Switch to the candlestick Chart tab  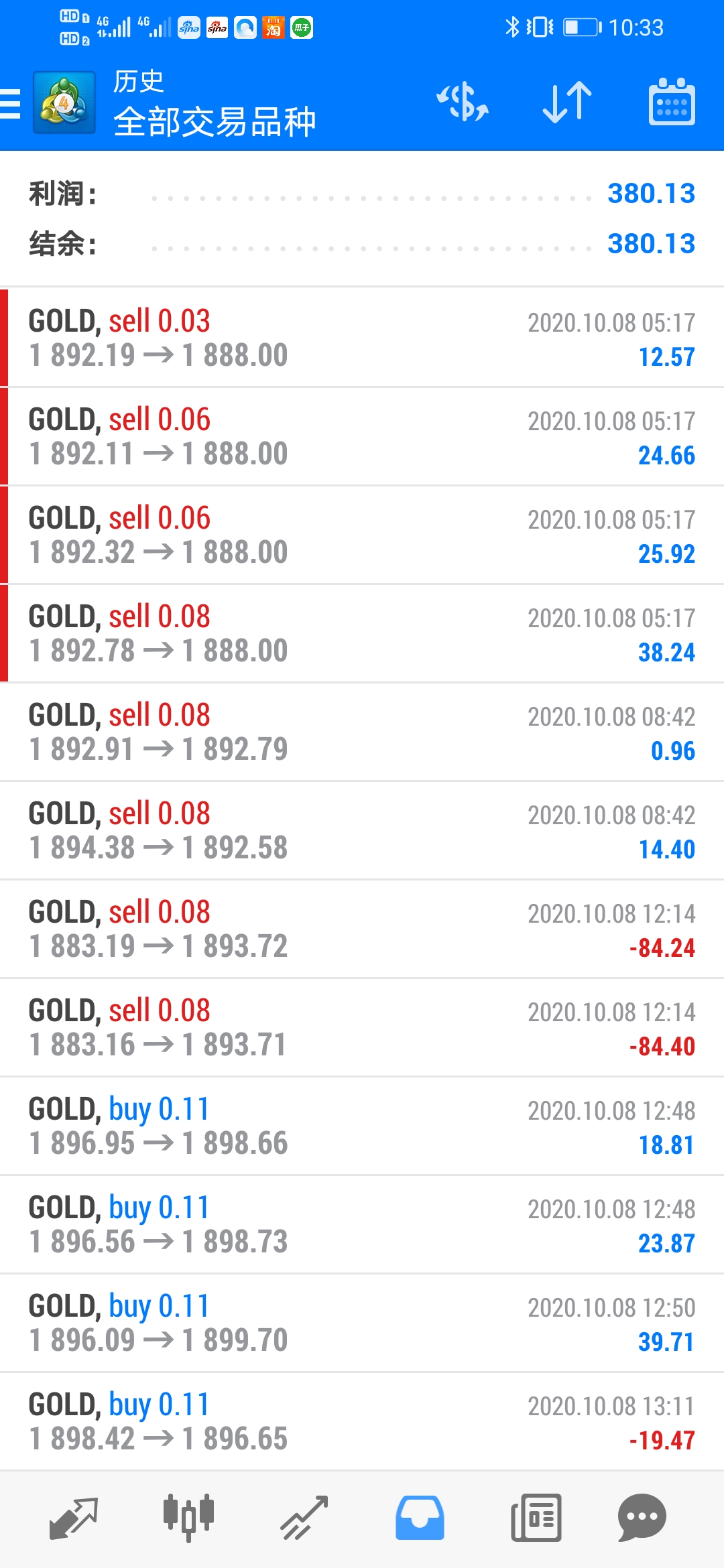(x=188, y=1518)
